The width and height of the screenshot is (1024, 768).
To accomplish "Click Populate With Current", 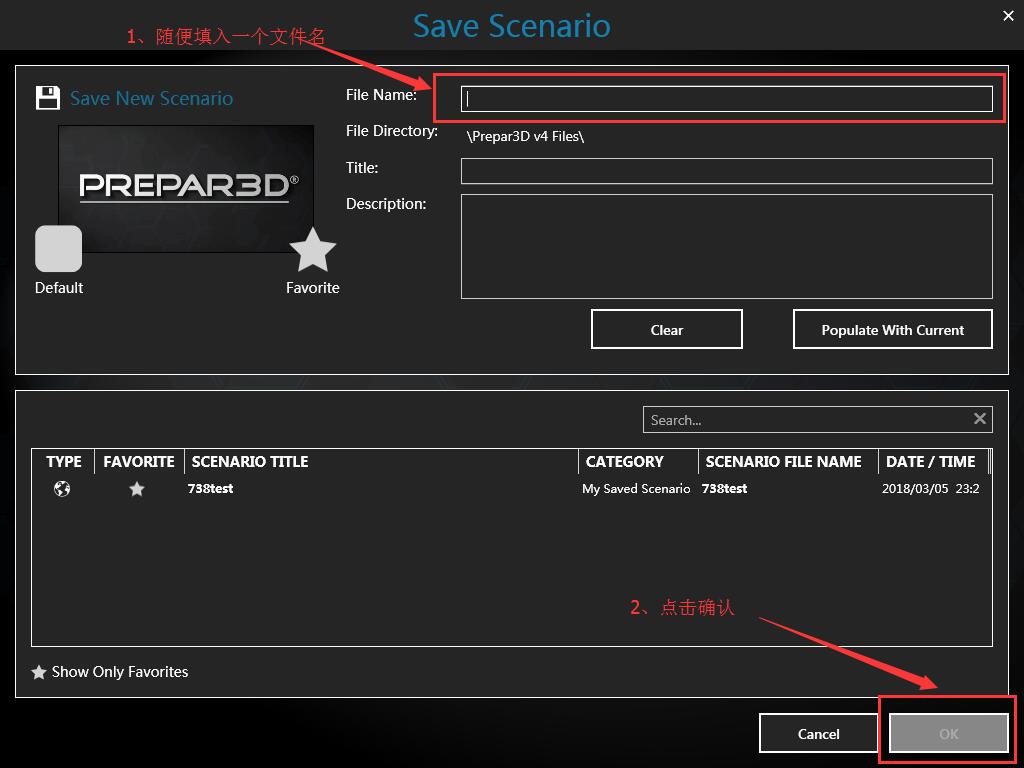I will click(891, 329).
